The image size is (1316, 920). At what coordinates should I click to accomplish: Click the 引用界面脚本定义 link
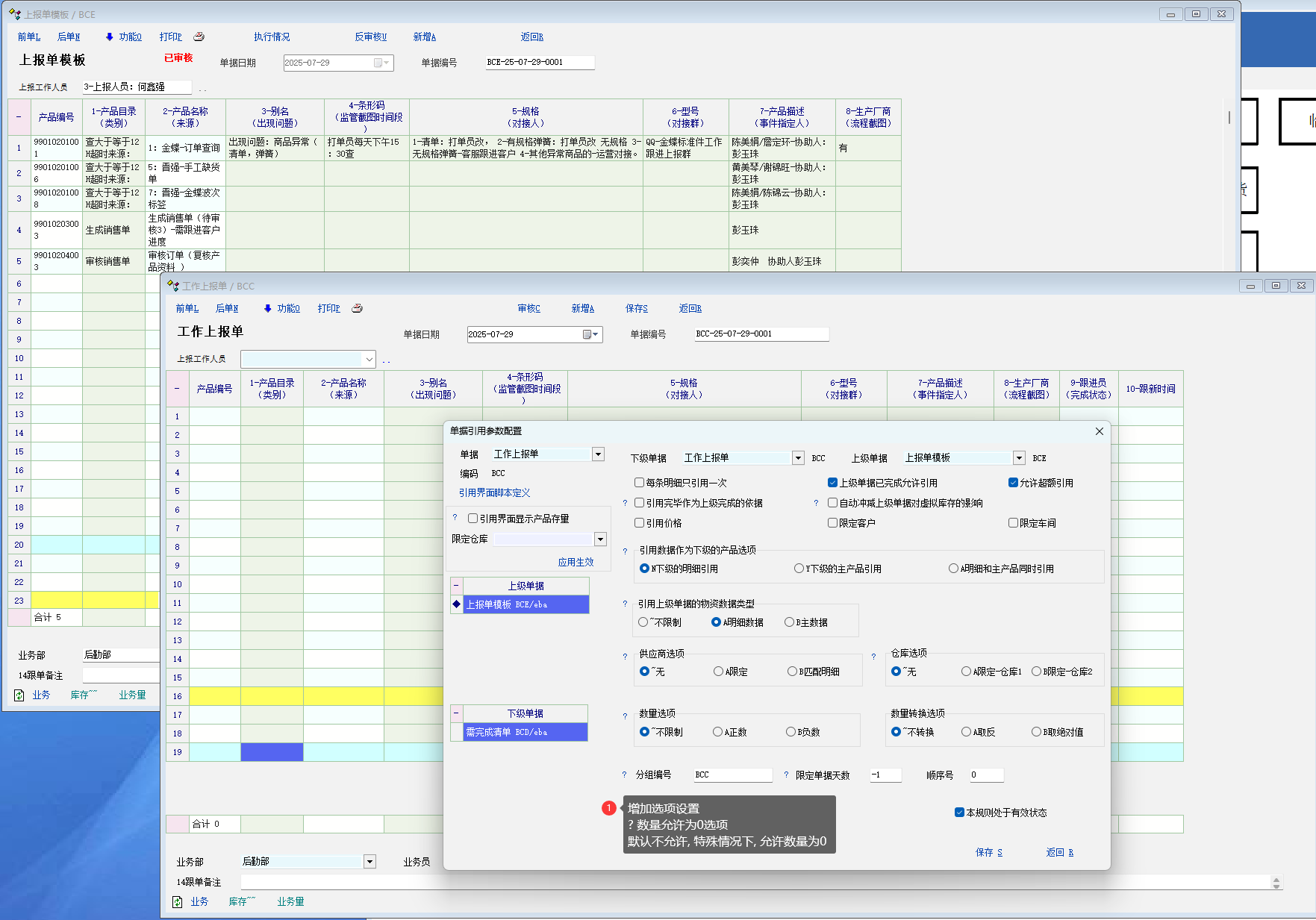(x=494, y=492)
